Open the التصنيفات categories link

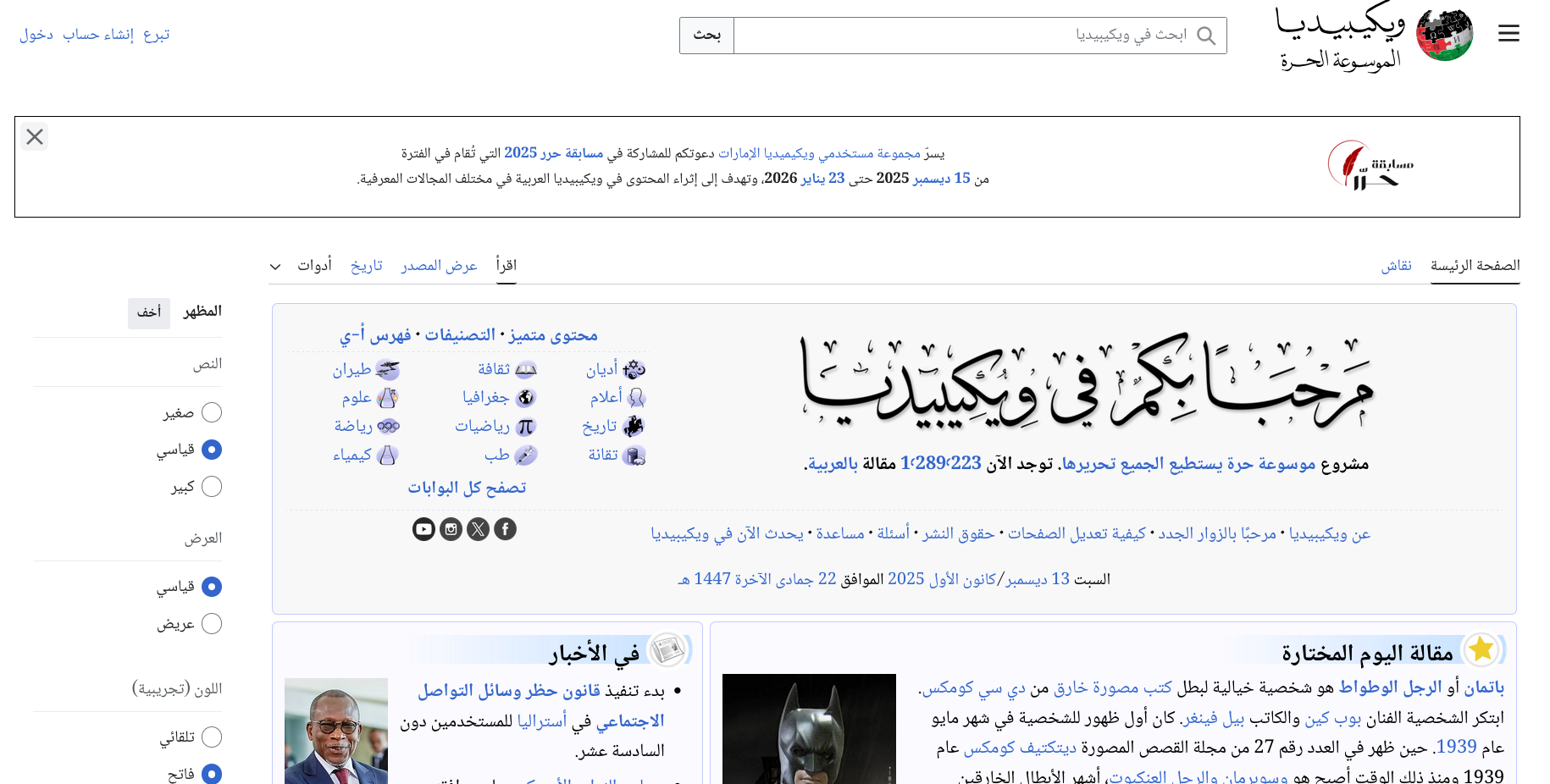pos(460,335)
